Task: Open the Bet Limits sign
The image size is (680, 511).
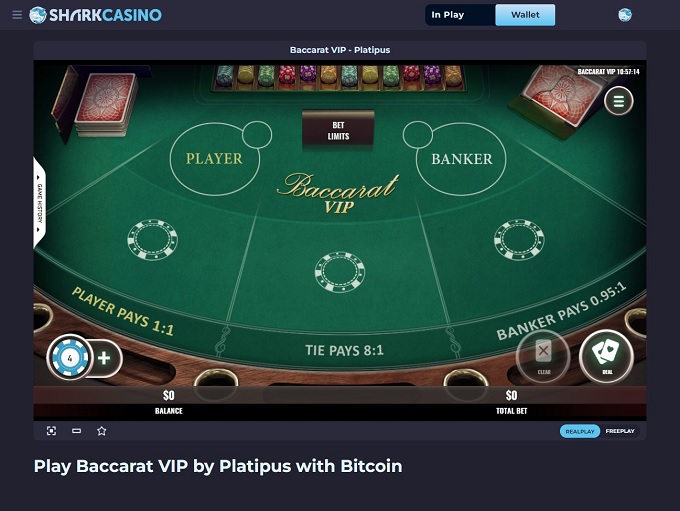Action: pyautogui.click(x=338, y=130)
